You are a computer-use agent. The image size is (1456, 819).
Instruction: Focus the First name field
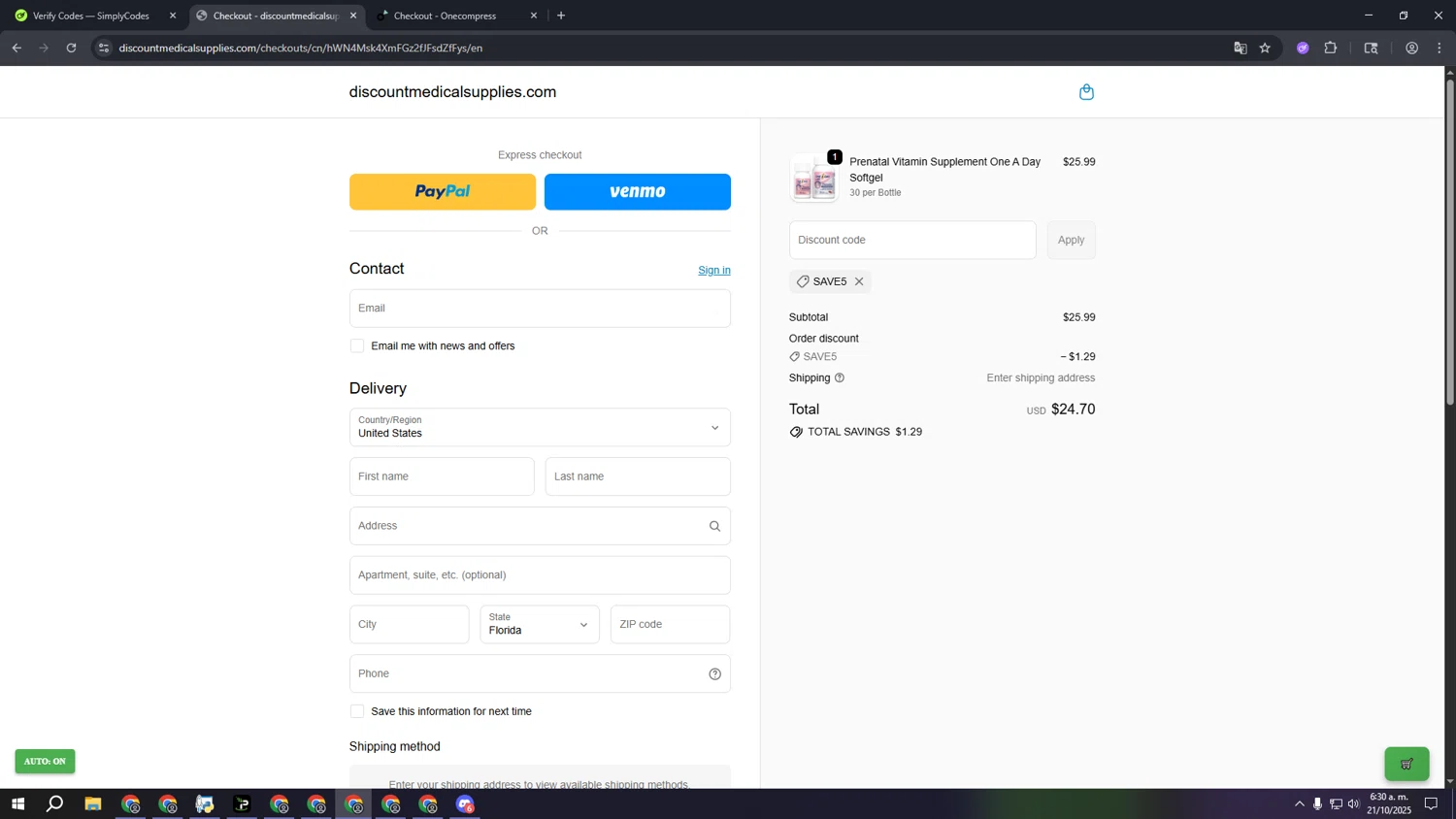click(442, 476)
